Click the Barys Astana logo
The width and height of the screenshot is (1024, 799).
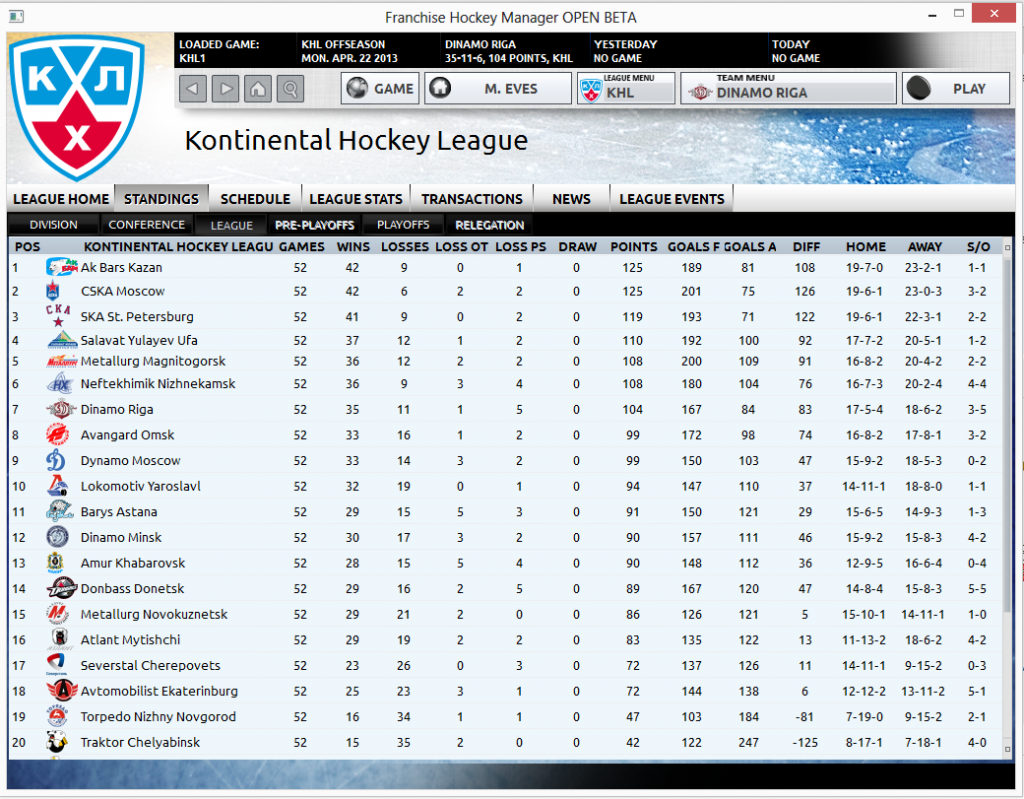pos(59,511)
